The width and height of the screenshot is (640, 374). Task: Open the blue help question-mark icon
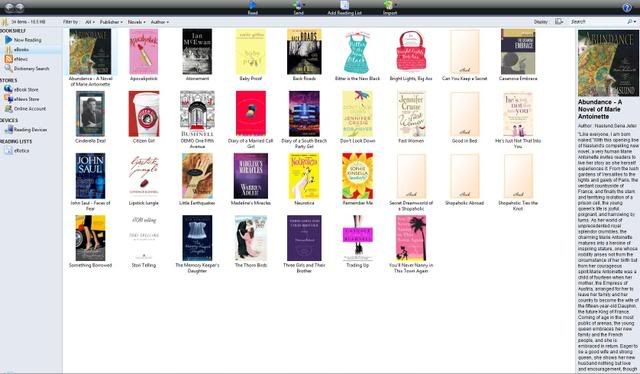(627, 8)
